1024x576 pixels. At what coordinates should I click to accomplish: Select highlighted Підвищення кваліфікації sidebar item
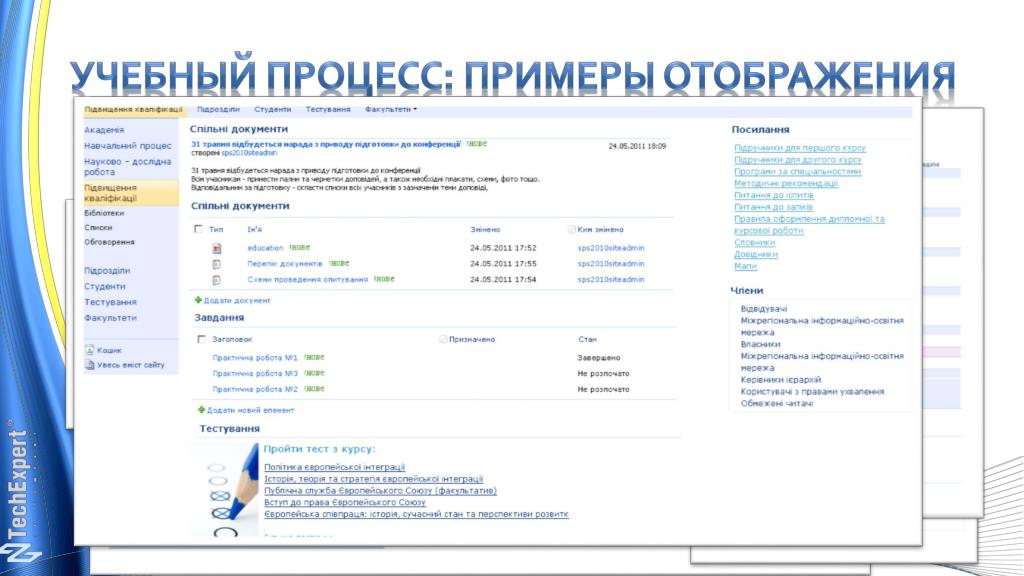(x=131, y=193)
